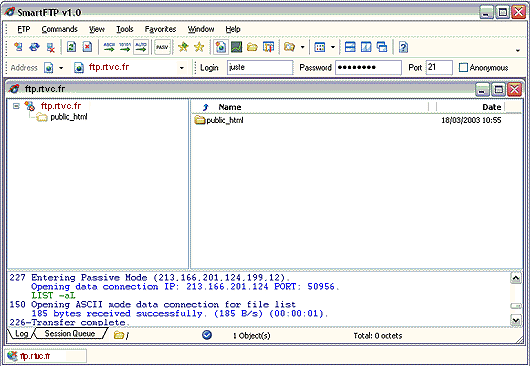Click the green monitor toolbar icon
Image resolution: width=530 pixels, height=366 pixels.
tap(236, 47)
